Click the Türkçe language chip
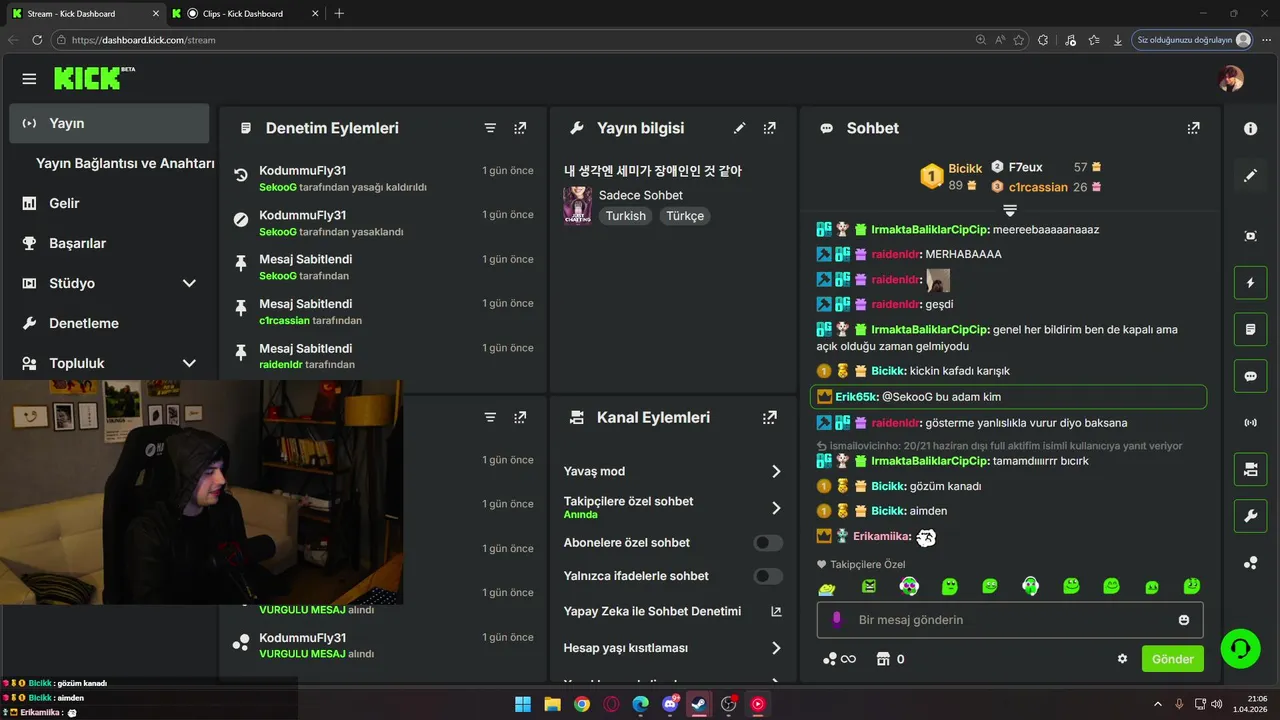The image size is (1280, 720). click(x=685, y=216)
